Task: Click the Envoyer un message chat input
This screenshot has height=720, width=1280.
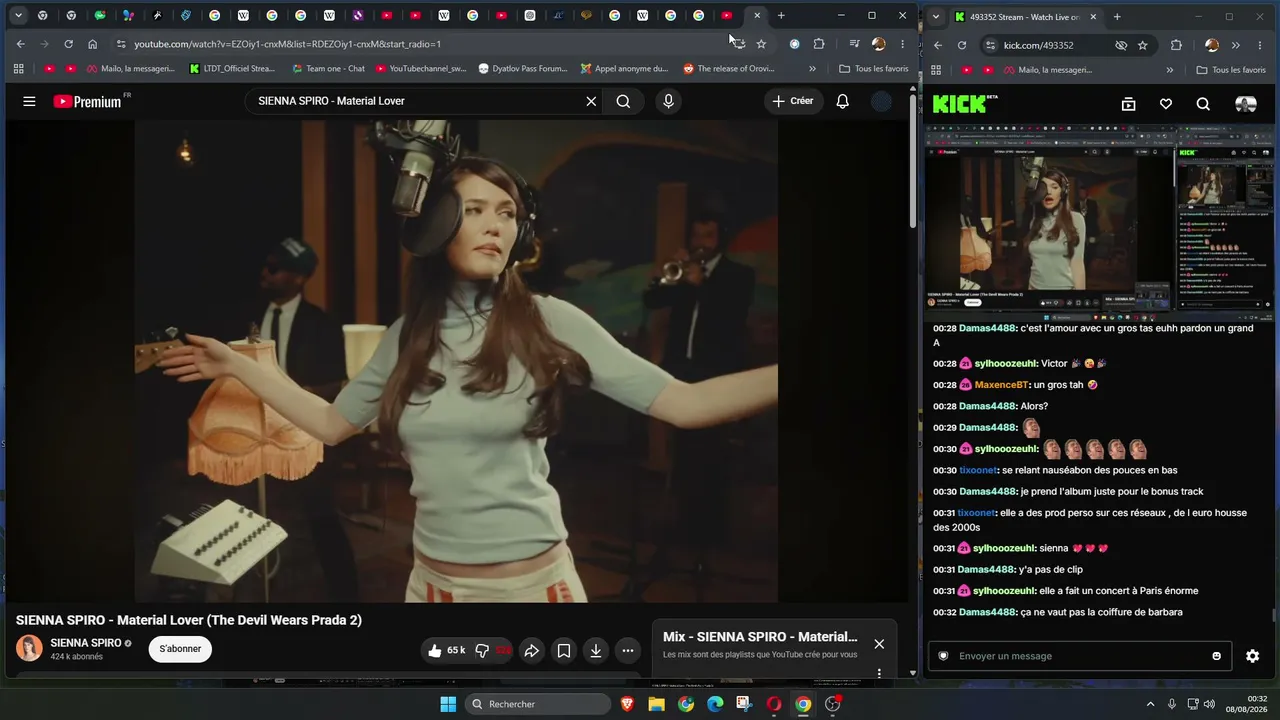Action: pyautogui.click(x=1079, y=656)
